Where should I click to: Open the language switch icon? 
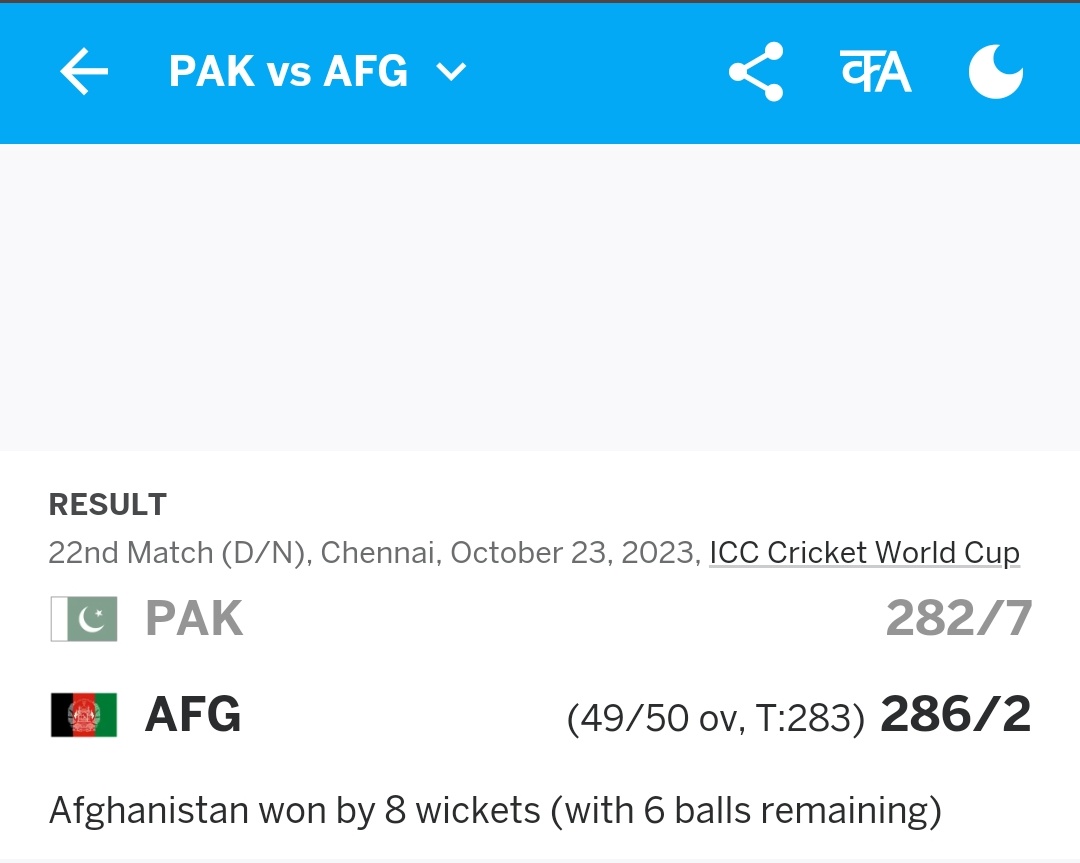(x=875, y=72)
